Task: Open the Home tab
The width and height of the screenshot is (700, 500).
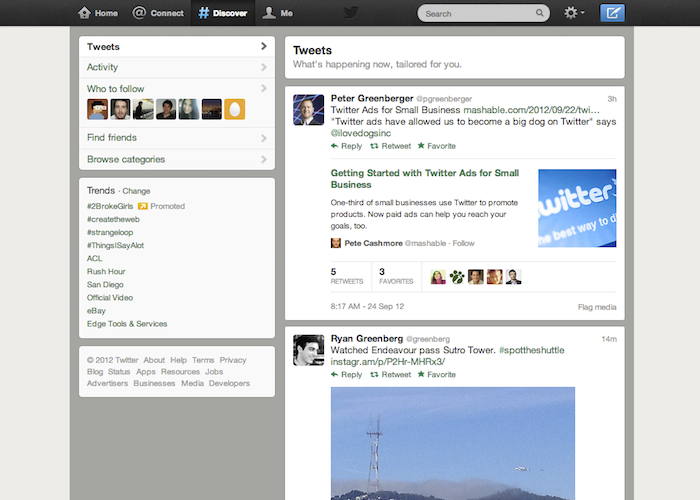Action: 98,13
